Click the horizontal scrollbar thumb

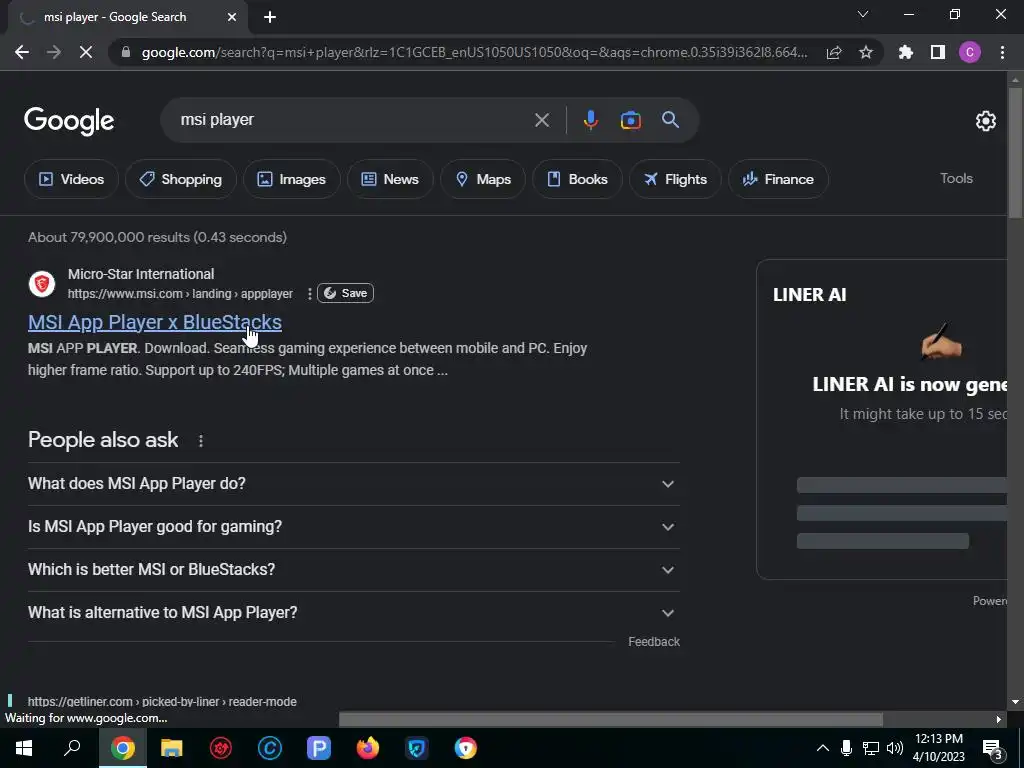point(611,719)
